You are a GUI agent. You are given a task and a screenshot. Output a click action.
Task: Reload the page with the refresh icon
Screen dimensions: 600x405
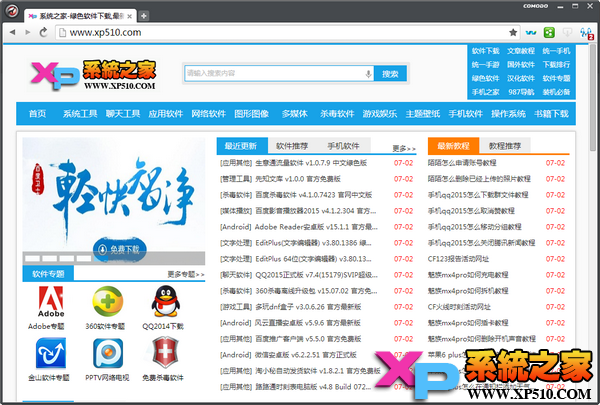point(44,33)
